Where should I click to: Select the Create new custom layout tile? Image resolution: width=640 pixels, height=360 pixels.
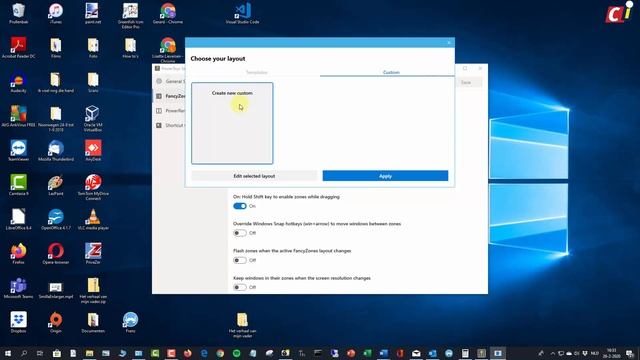232,123
